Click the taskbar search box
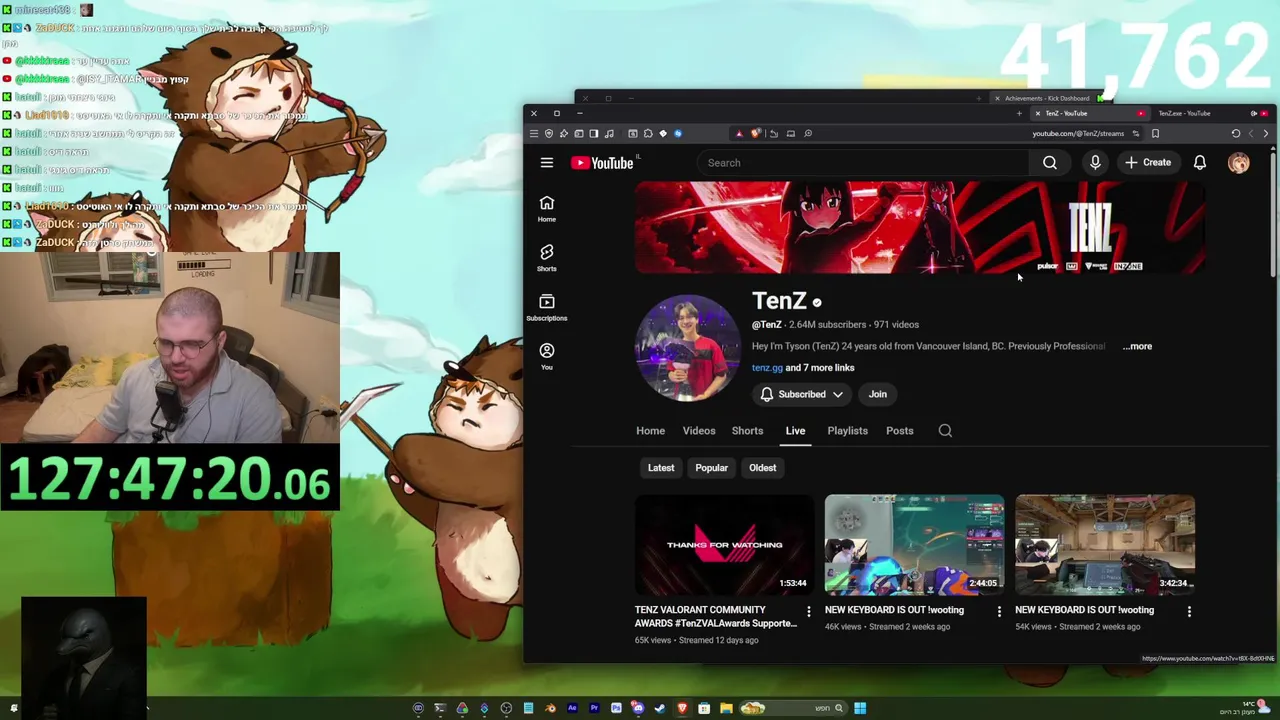The width and height of the screenshot is (1280, 720). [x=794, y=708]
